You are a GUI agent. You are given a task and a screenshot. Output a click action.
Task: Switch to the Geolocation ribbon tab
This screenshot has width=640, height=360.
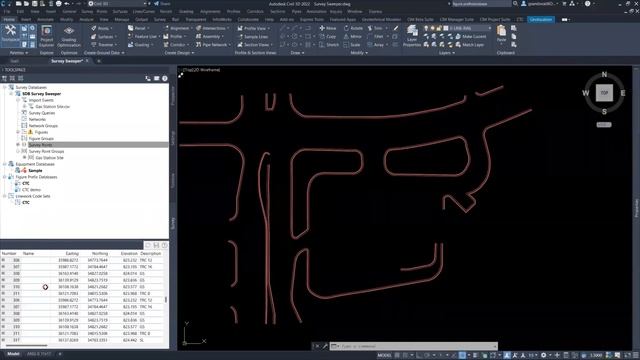coord(541,19)
